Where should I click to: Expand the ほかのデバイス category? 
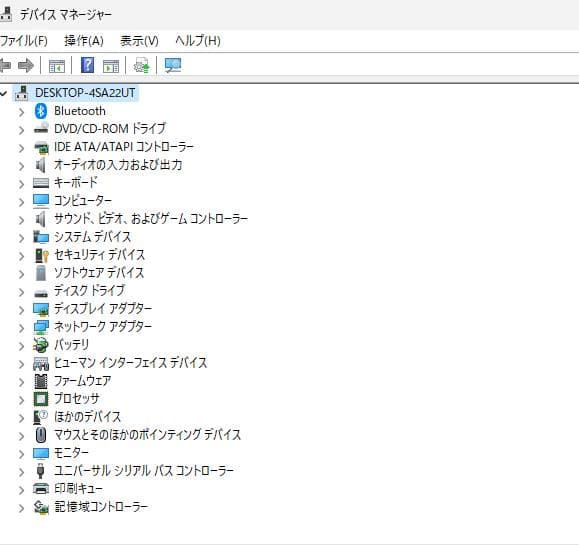21,418
